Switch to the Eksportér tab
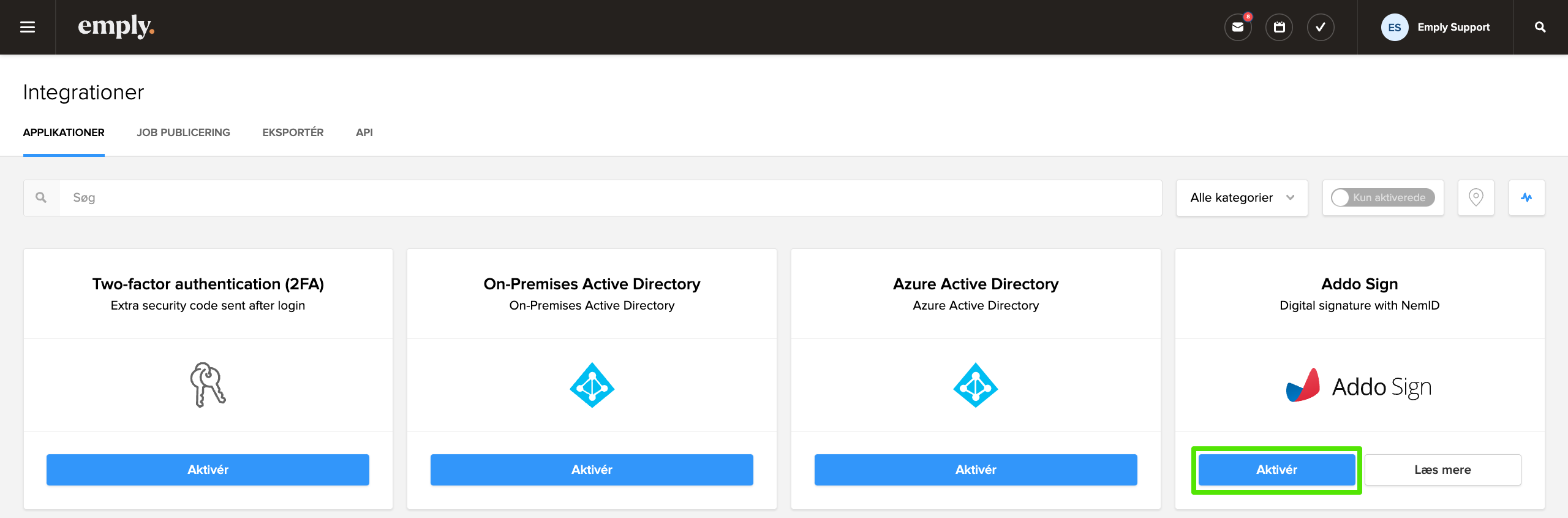Image resolution: width=1568 pixels, height=518 pixels. [x=293, y=132]
